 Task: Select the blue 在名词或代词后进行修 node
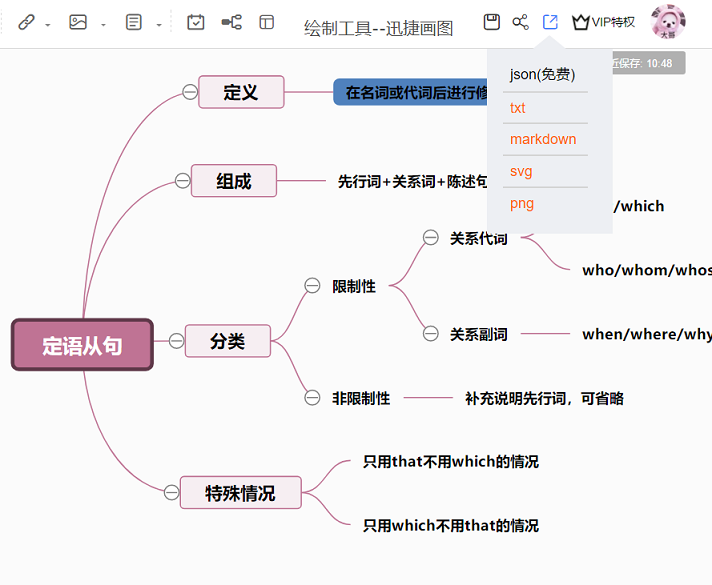coord(410,92)
